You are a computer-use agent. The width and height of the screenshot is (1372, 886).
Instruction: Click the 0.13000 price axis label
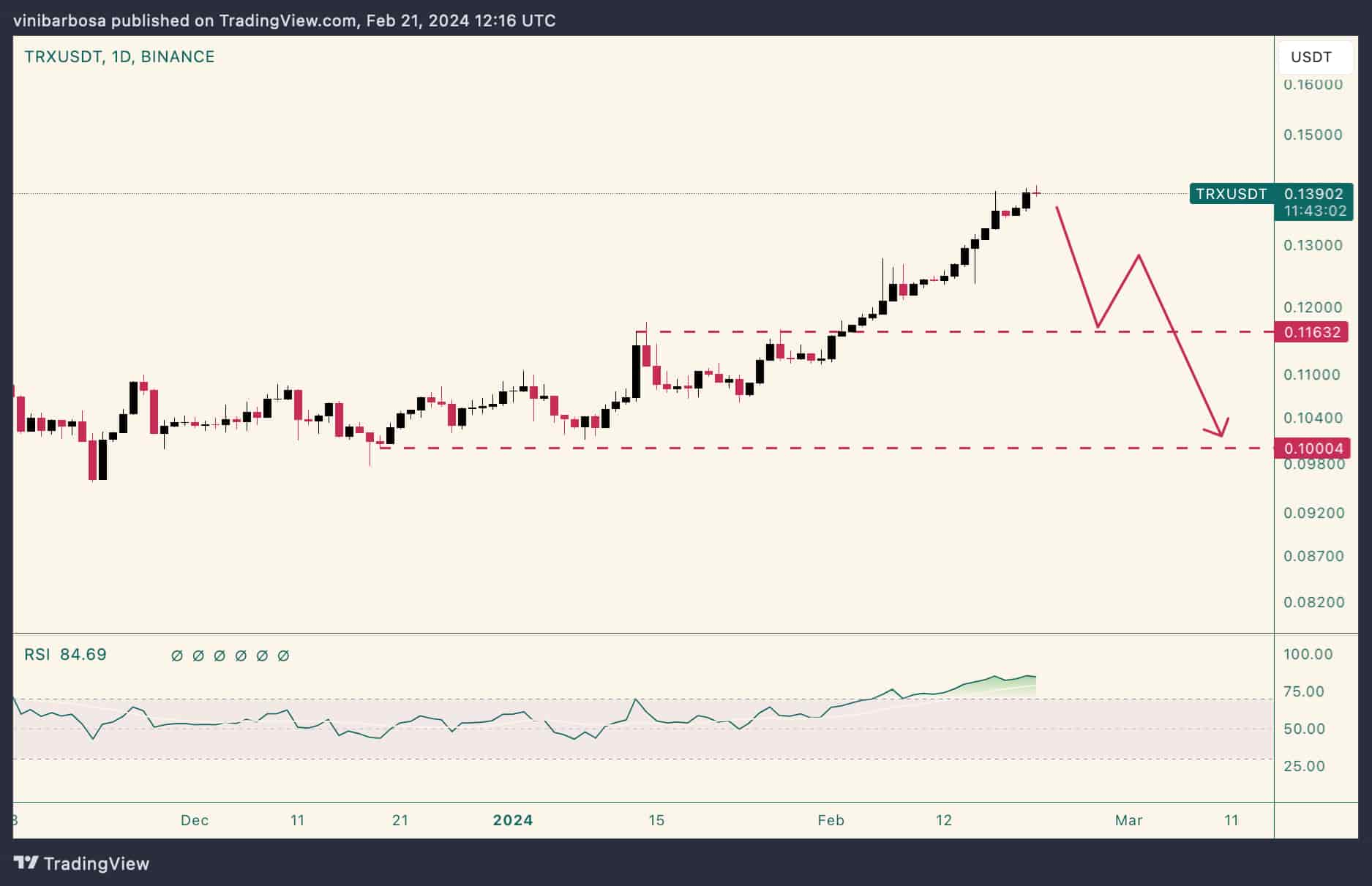click(1313, 245)
